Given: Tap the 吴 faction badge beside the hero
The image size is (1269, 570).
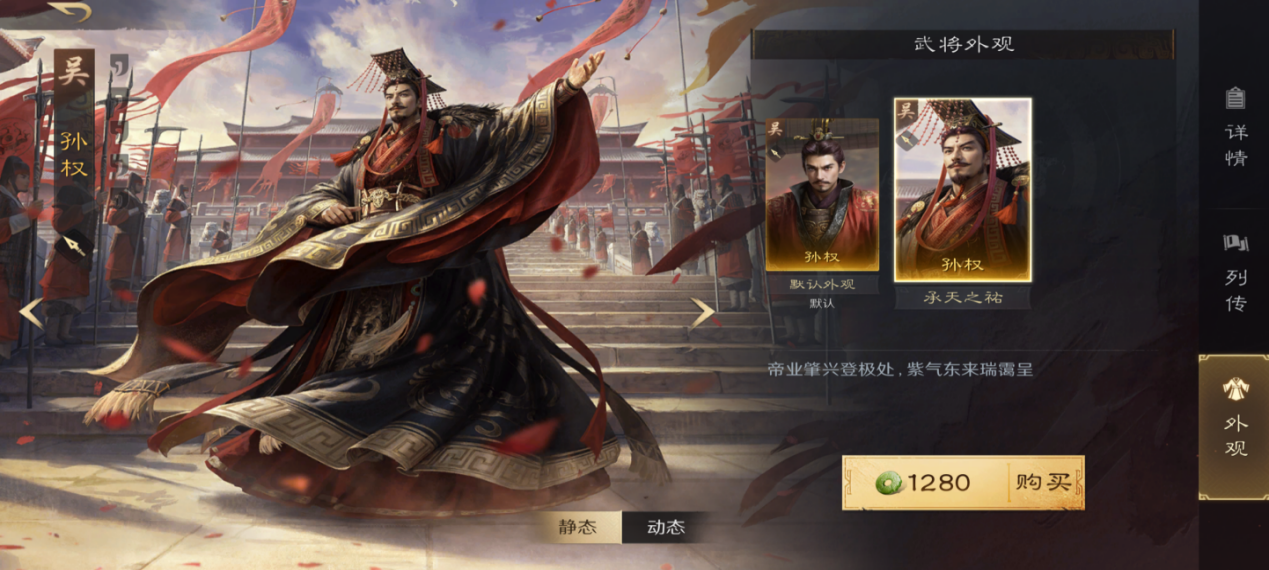Looking at the screenshot, I should (74, 73).
